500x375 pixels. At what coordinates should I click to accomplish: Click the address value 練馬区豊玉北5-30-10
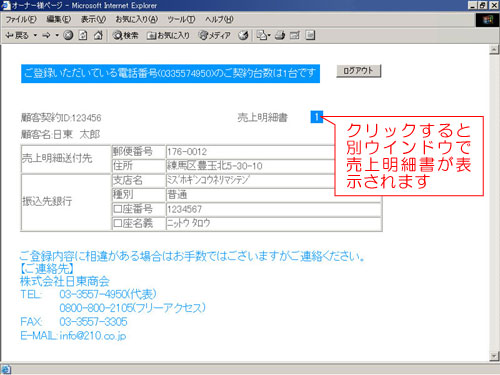(215, 166)
